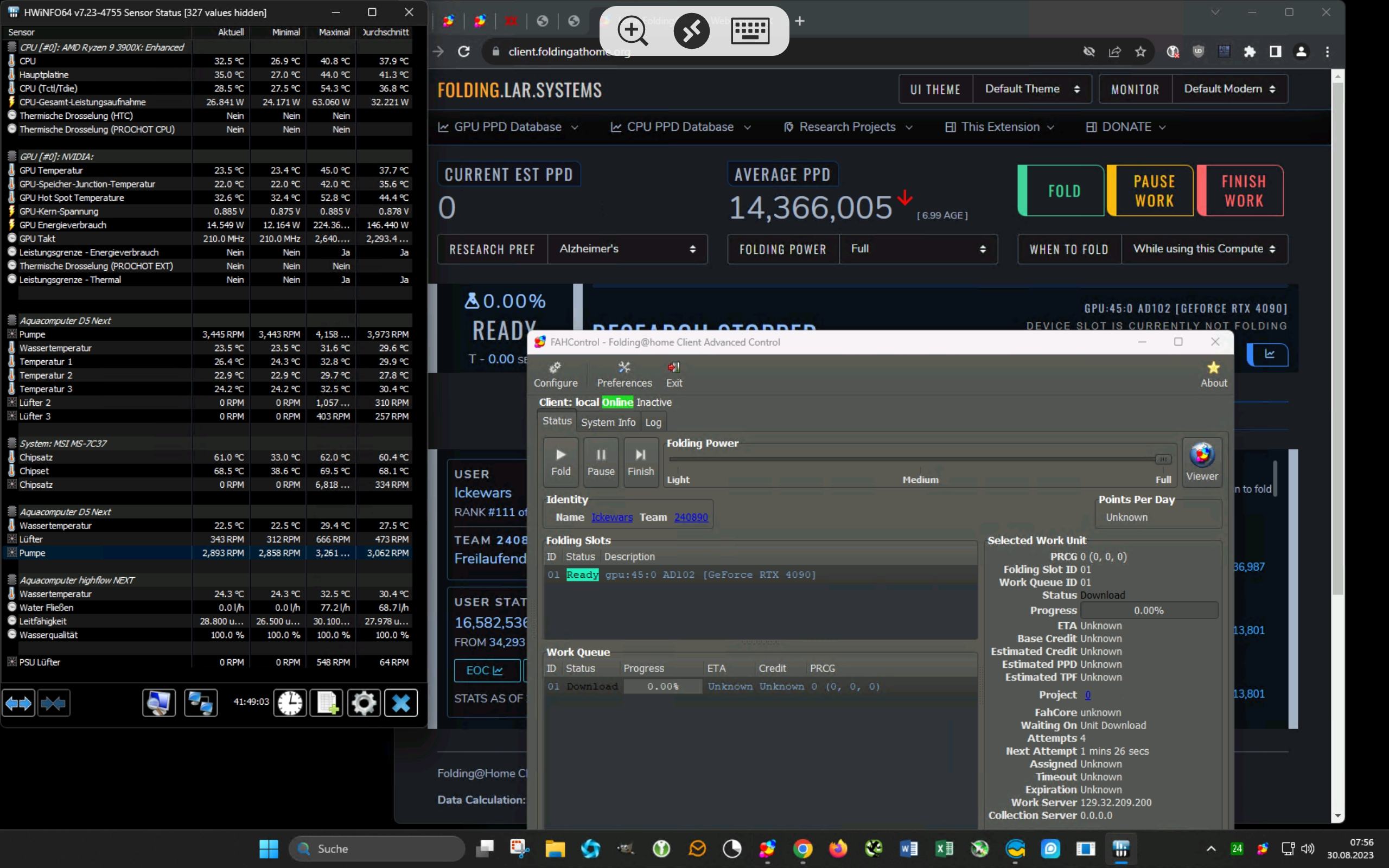Screen dimensions: 1389x868
Task: Open UI Theme dropdown showing Default Theme
Action: 1031,89
